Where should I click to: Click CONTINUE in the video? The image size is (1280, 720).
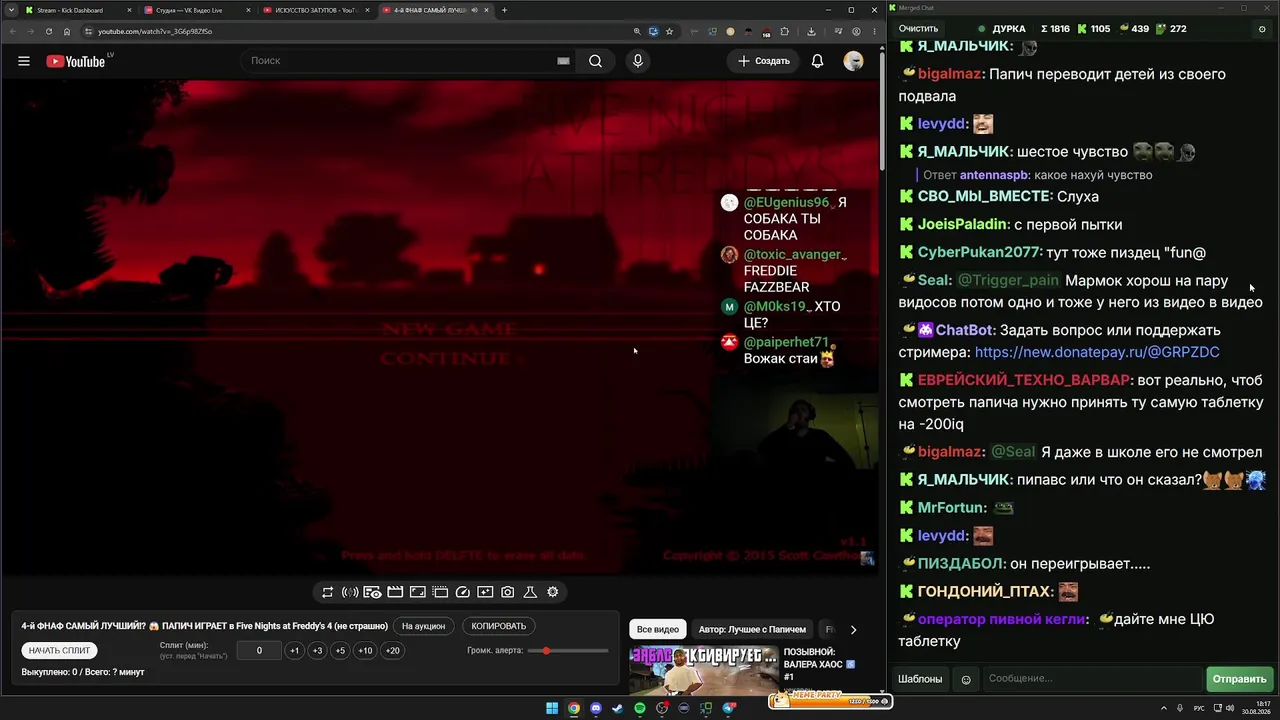coord(445,358)
